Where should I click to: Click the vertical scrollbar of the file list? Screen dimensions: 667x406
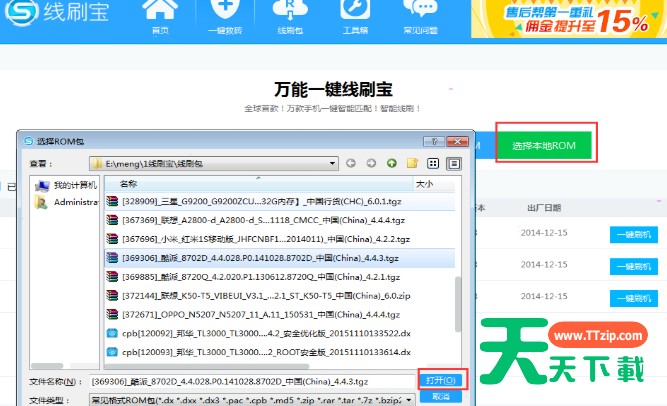pos(458,304)
